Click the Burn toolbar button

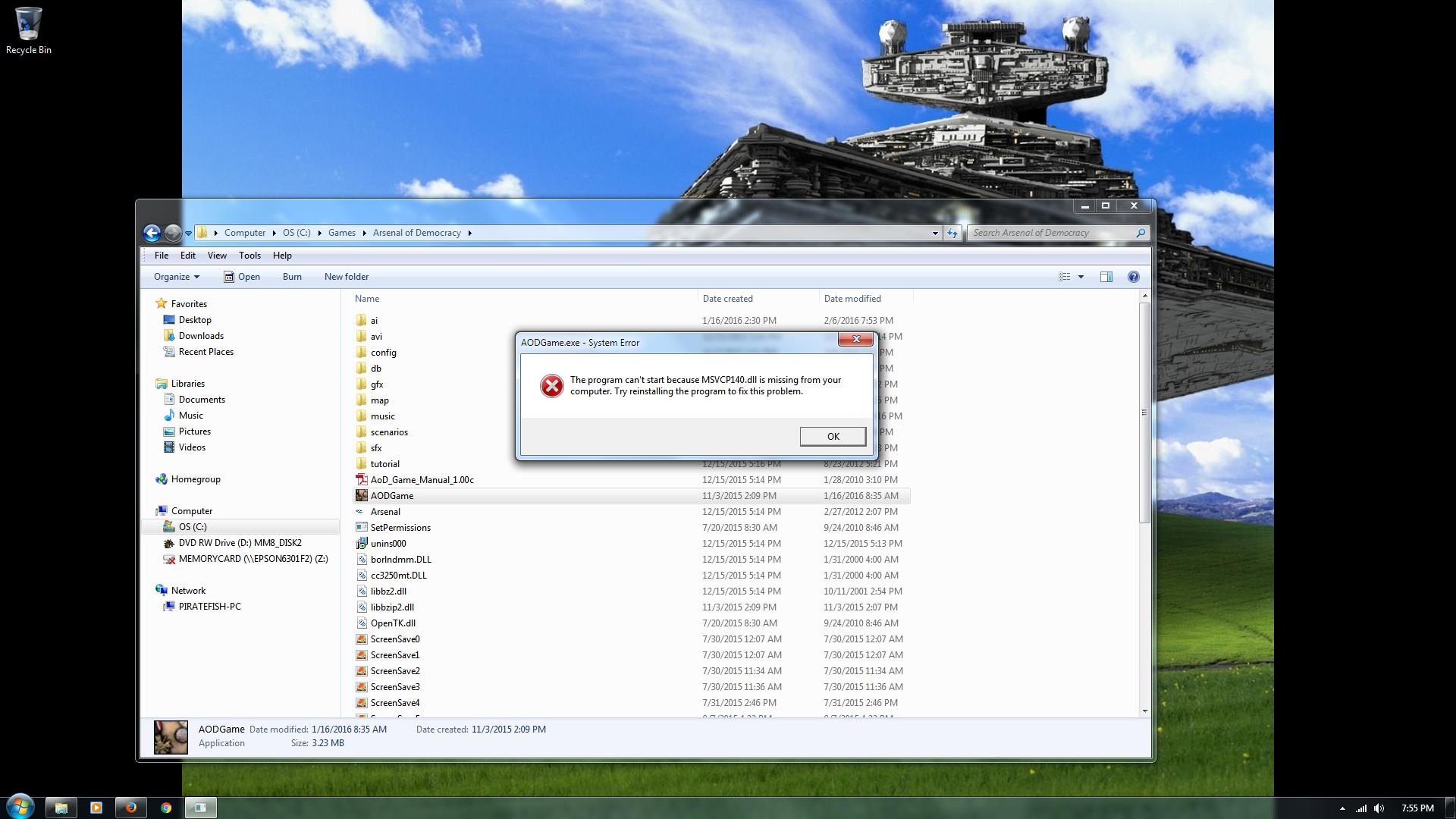(x=292, y=277)
